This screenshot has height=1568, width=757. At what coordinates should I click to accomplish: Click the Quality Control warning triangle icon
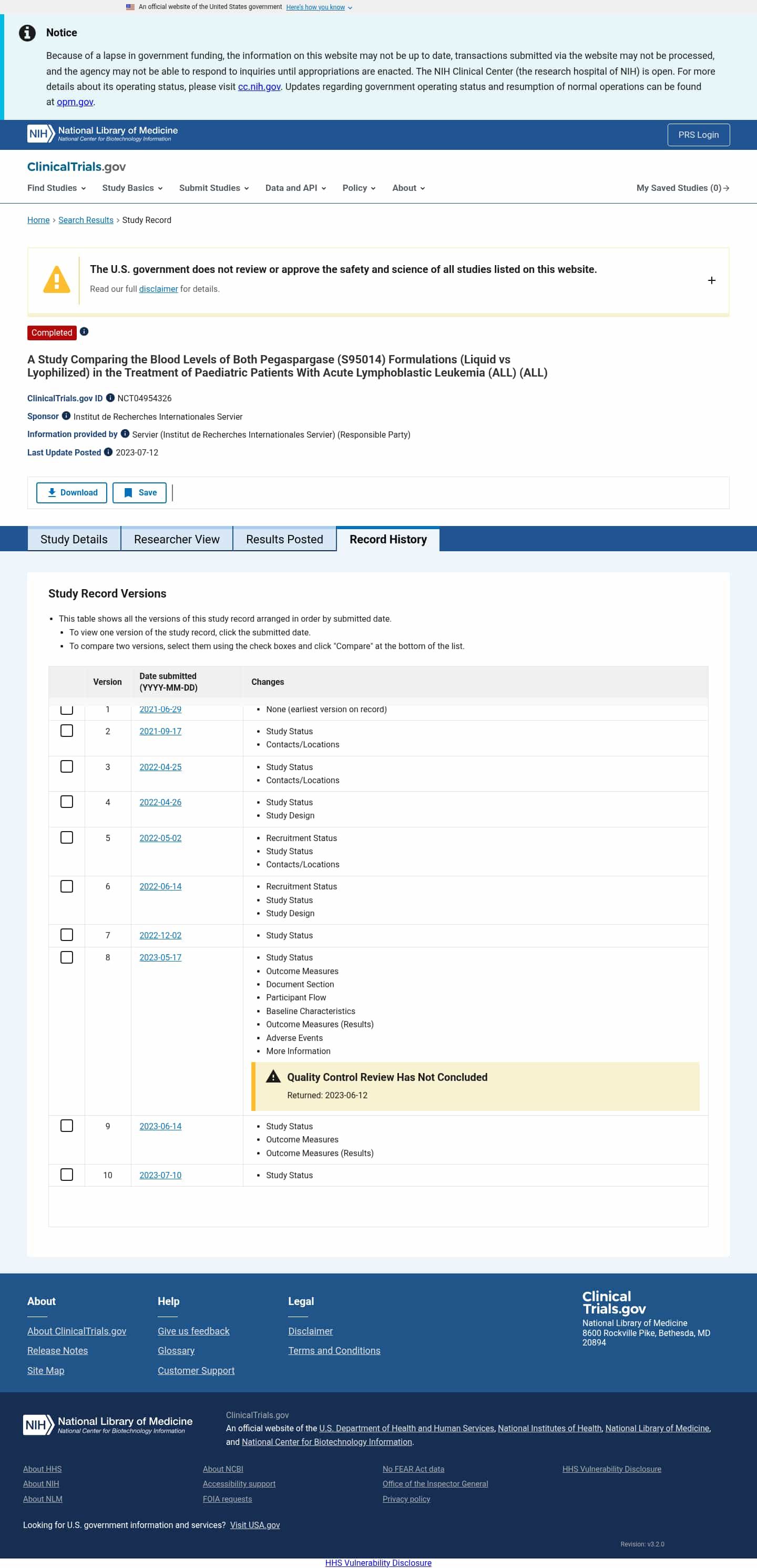click(x=273, y=1077)
